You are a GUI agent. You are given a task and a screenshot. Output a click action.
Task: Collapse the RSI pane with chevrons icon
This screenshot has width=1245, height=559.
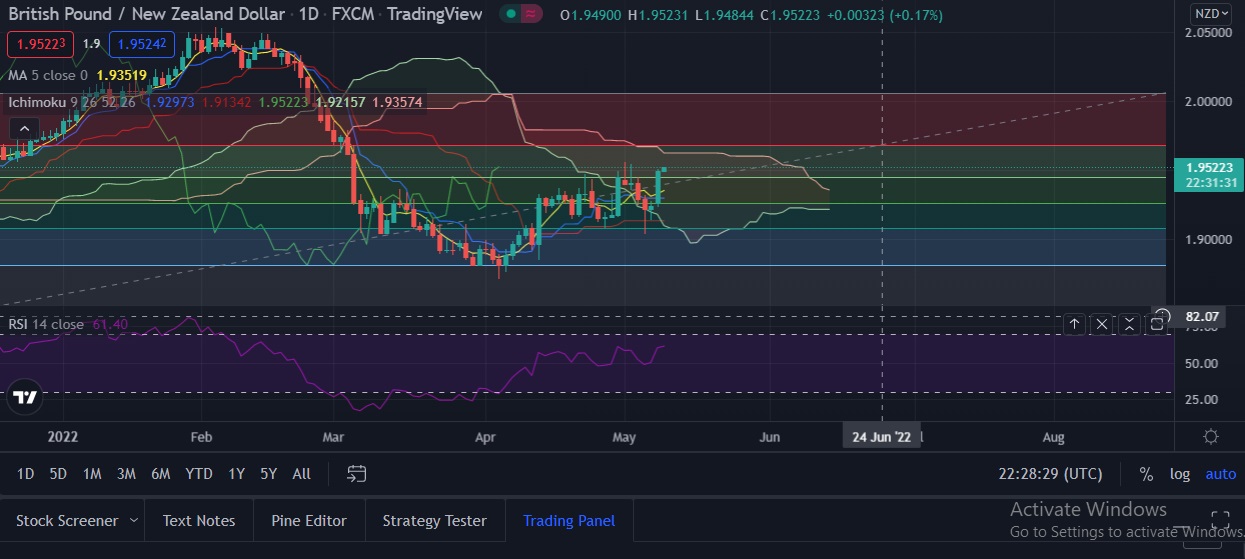pos(1130,323)
